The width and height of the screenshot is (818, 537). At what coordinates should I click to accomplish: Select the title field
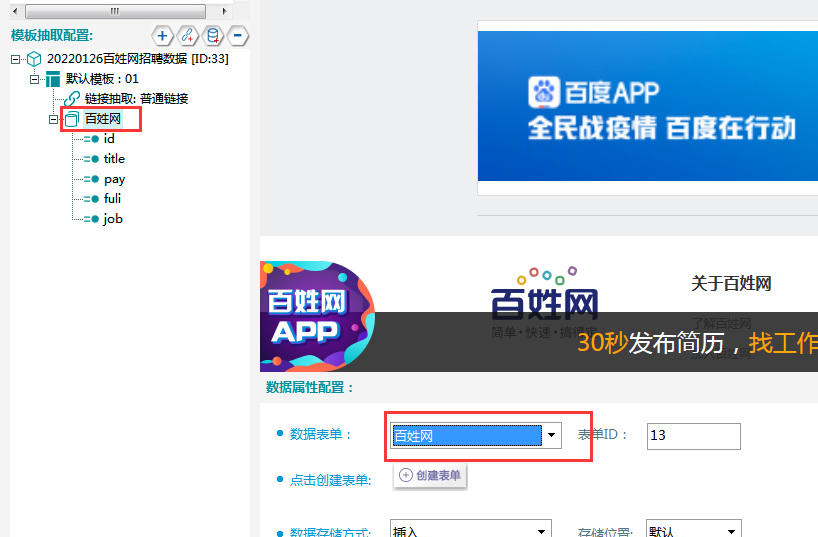(114, 159)
